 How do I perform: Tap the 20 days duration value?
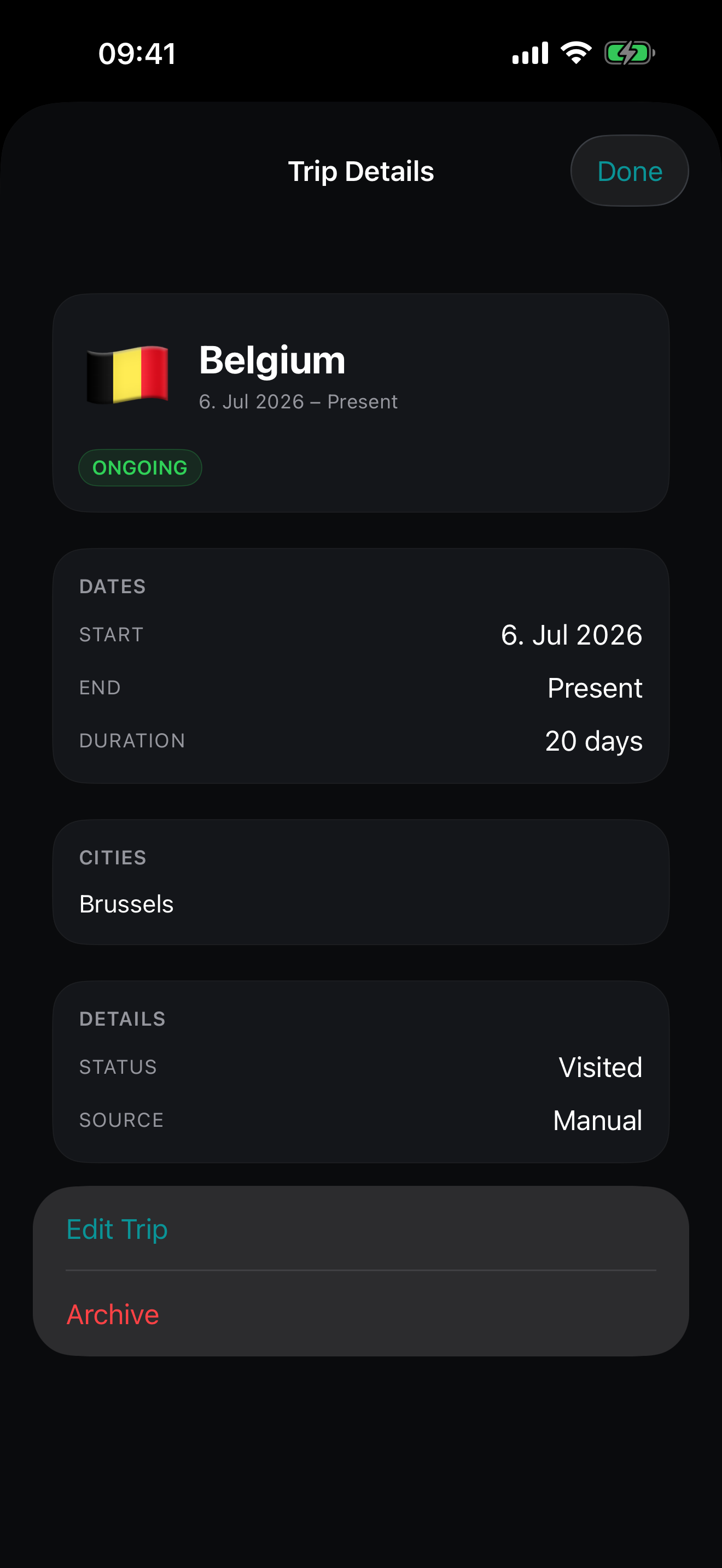click(x=593, y=741)
